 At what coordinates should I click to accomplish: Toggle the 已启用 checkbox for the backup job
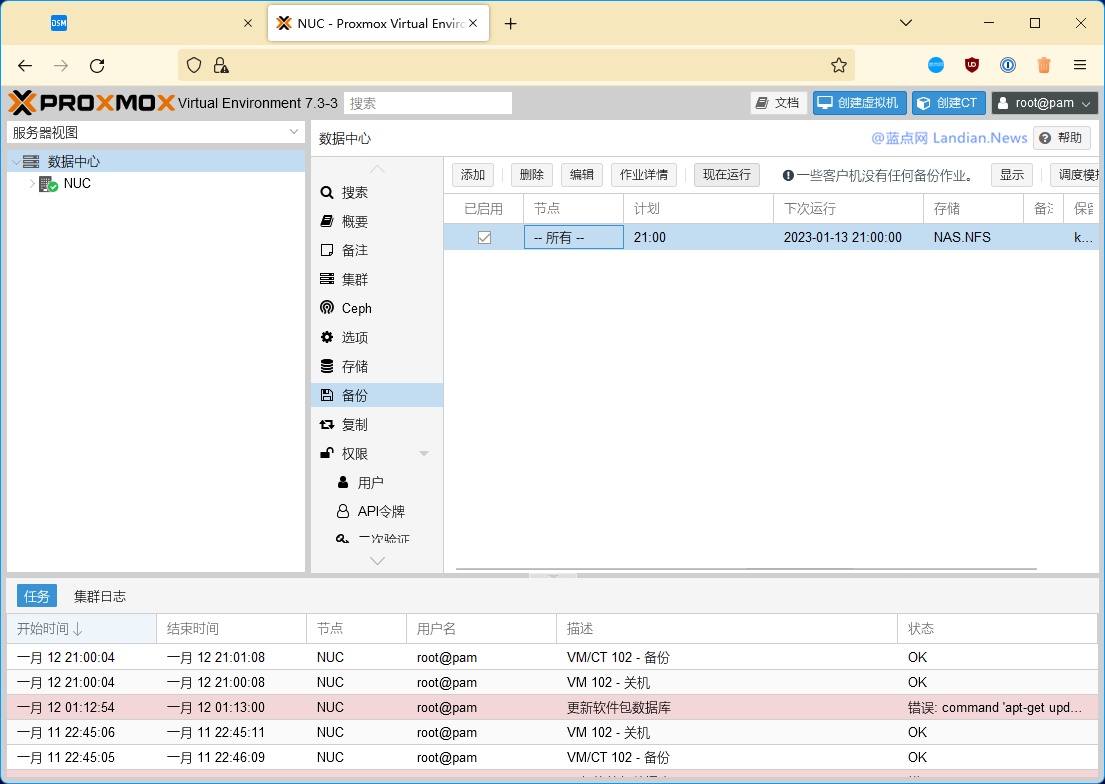pyautogui.click(x=484, y=237)
